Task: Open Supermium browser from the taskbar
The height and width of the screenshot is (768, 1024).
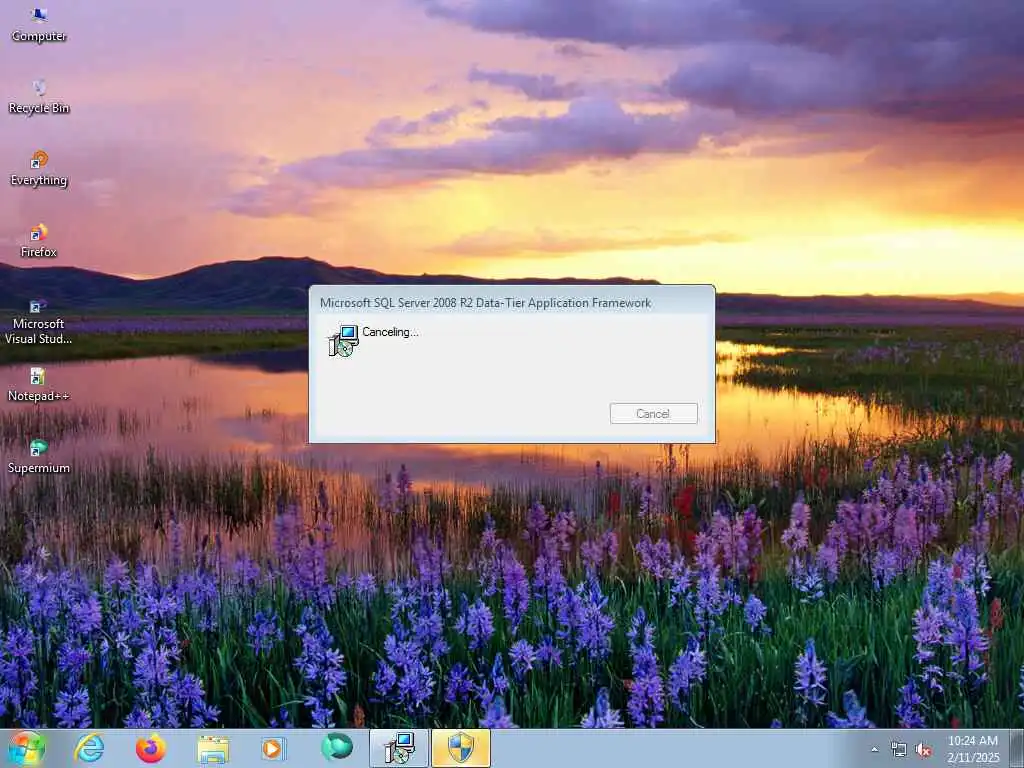Action: pos(336,748)
